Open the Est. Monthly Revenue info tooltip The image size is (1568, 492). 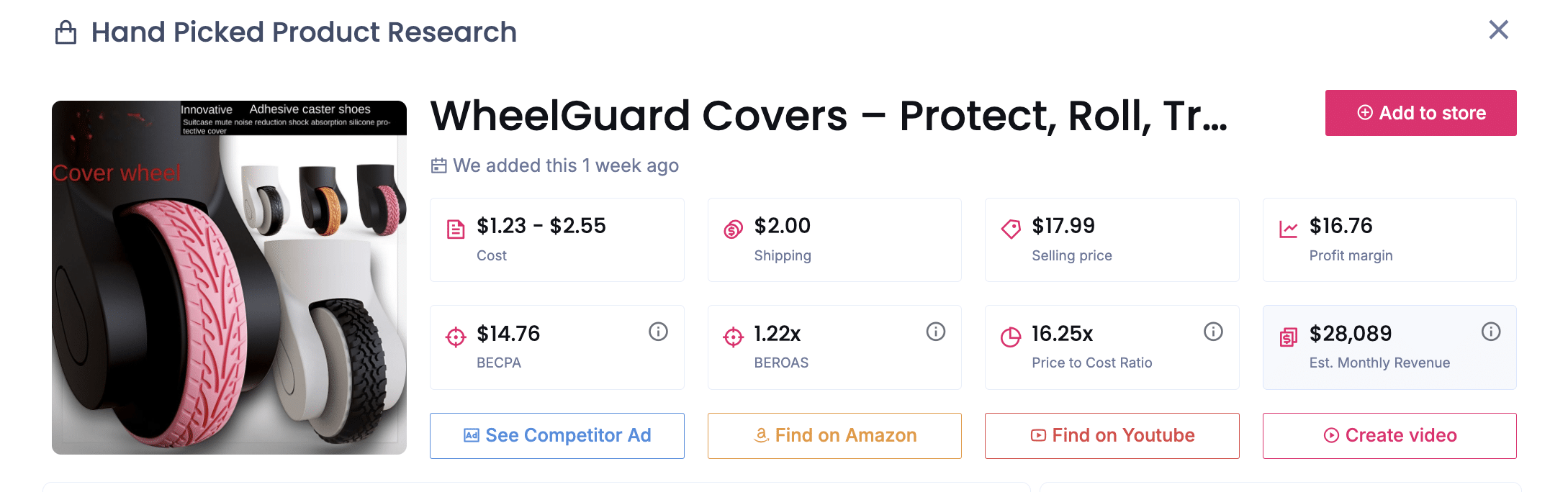1490,332
